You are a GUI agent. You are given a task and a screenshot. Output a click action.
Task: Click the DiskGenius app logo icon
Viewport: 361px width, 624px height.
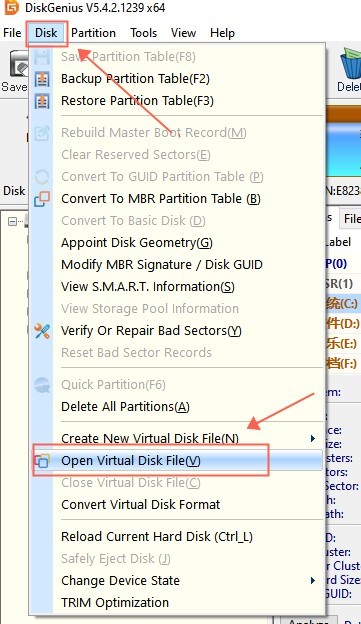tap(12, 7)
